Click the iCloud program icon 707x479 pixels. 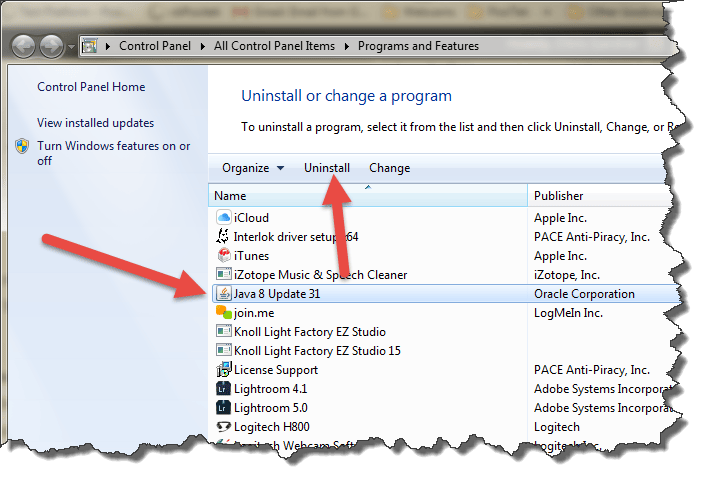(x=224, y=217)
